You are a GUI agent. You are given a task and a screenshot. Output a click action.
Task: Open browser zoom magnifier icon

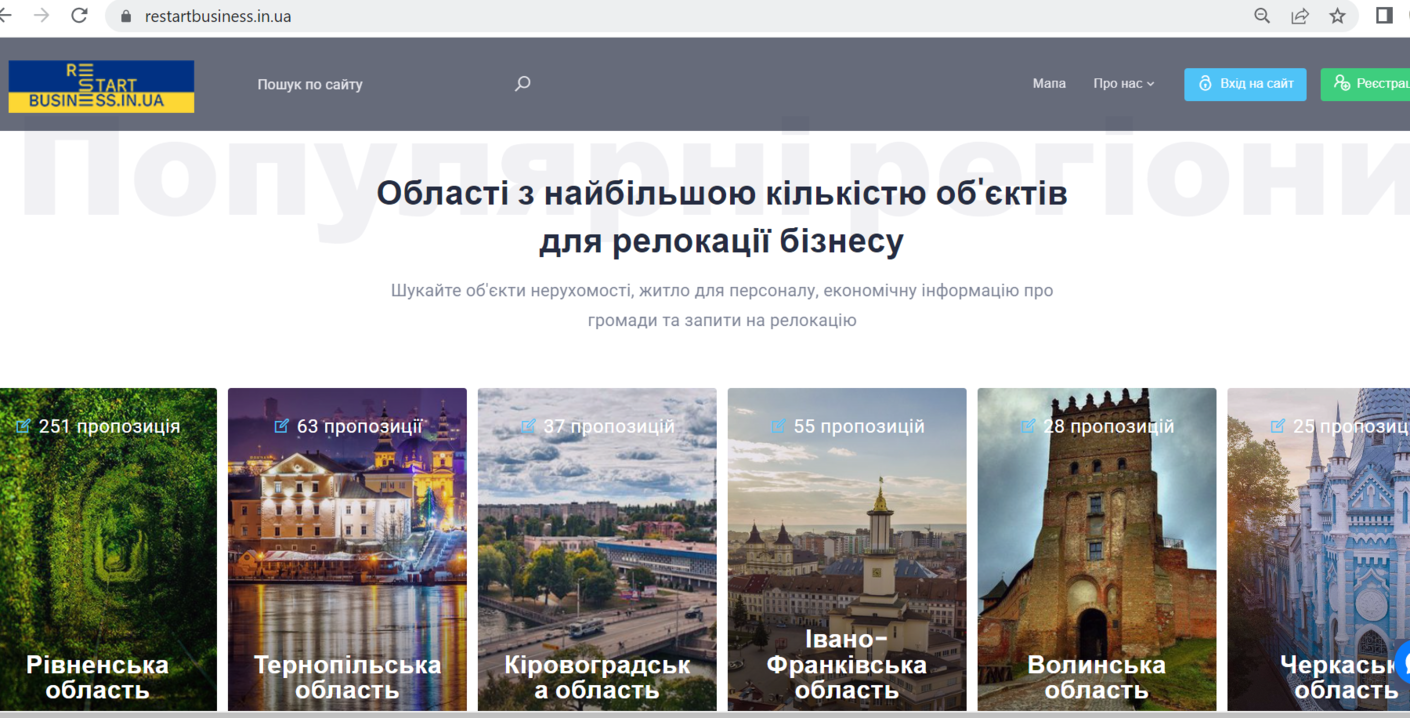tap(1262, 16)
